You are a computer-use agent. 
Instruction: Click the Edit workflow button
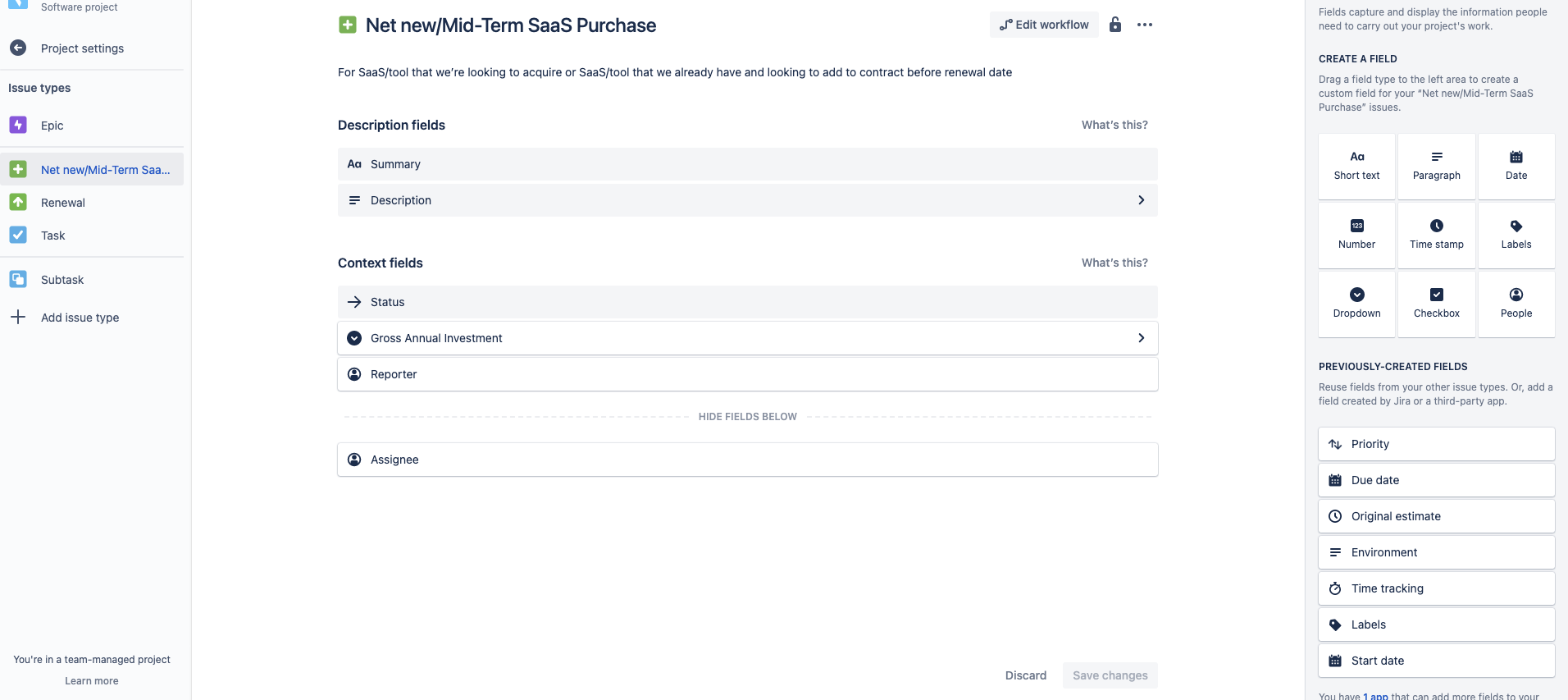[x=1044, y=25]
